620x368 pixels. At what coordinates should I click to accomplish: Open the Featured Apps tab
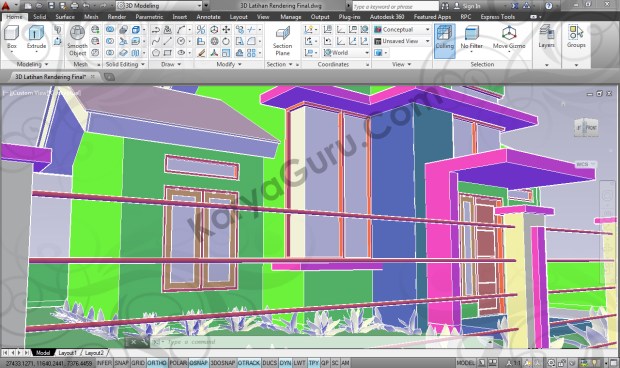click(432, 17)
